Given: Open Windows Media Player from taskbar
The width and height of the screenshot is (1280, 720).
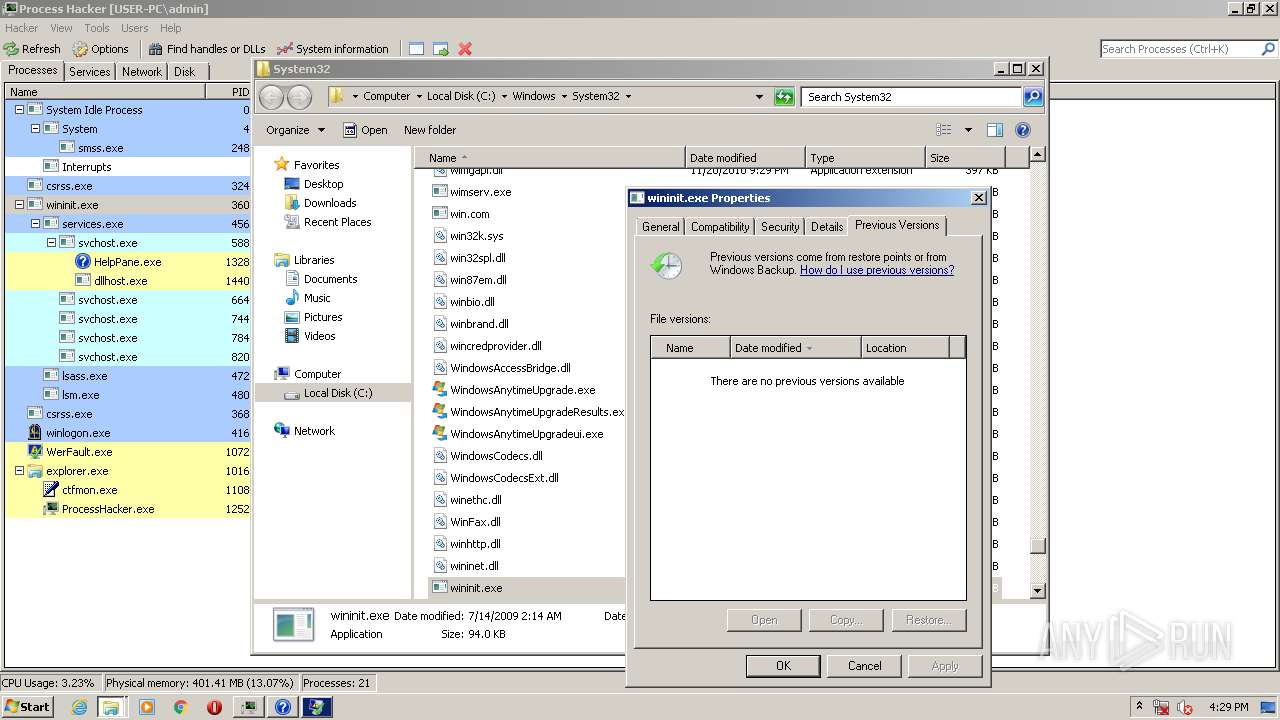Looking at the screenshot, I should click(x=147, y=707).
